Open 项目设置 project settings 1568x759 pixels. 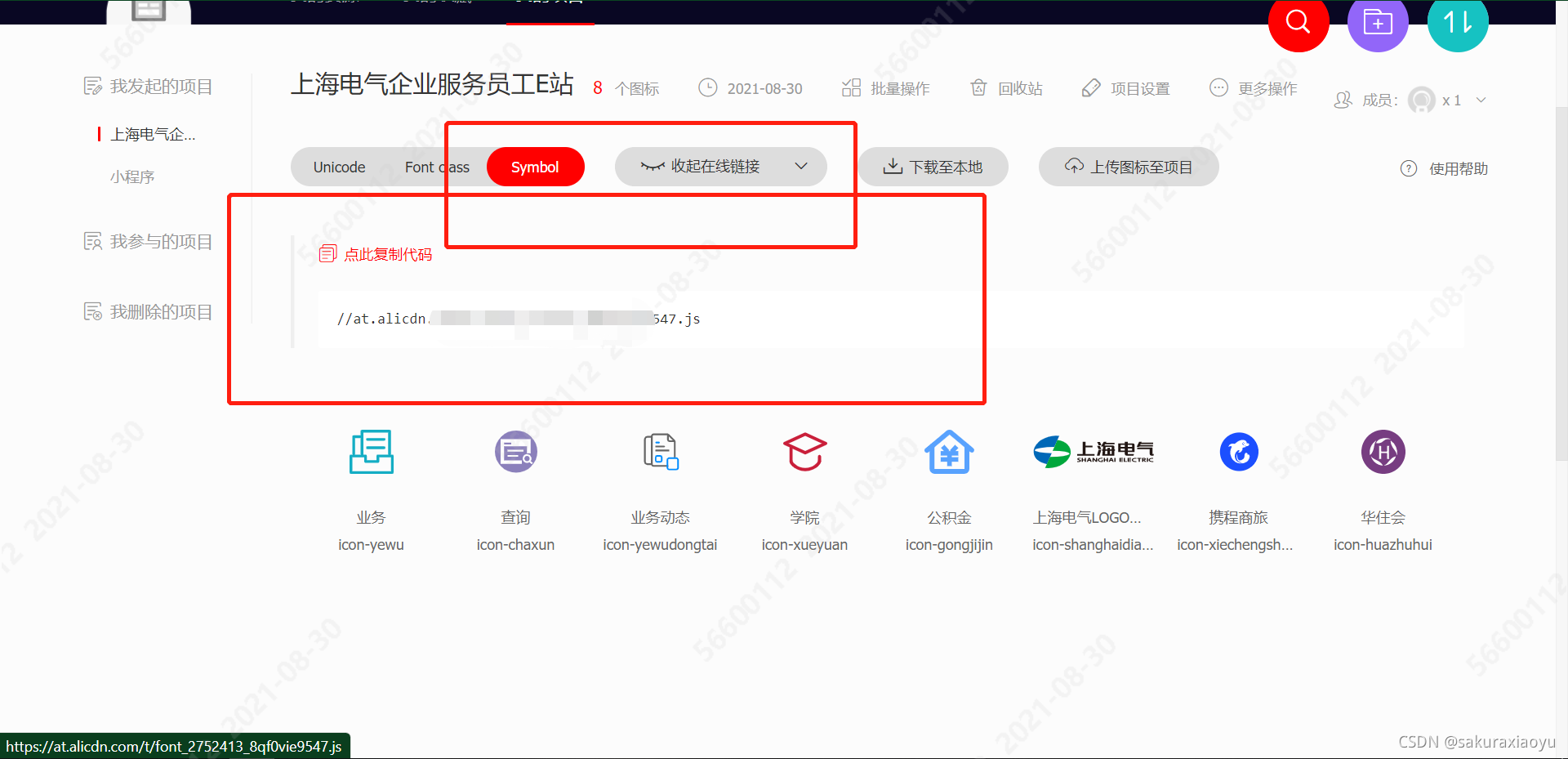(1125, 88)
